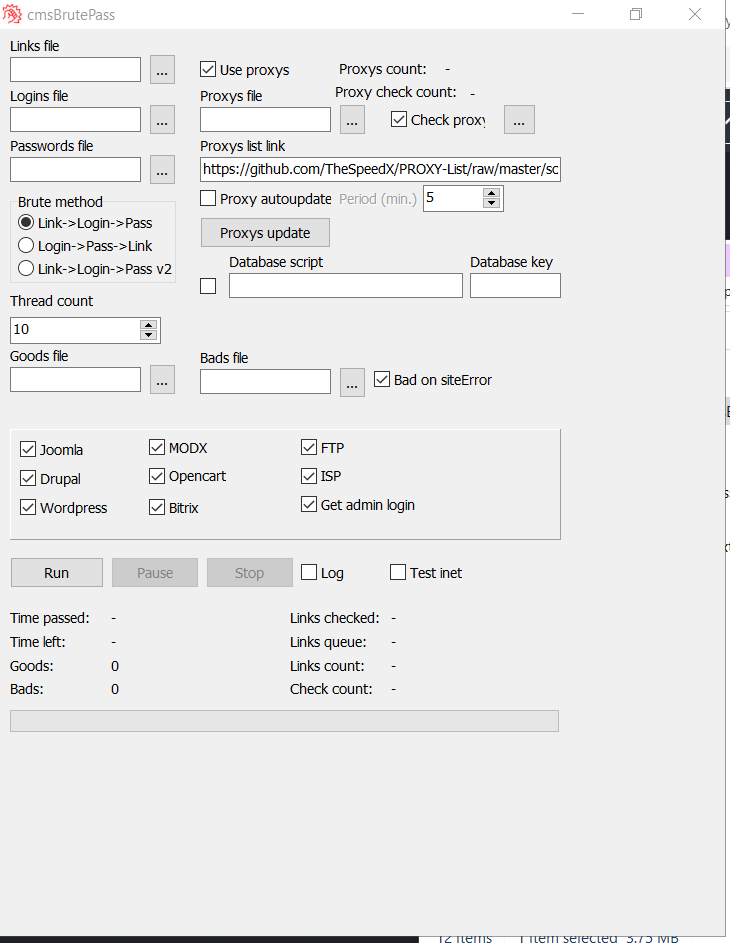Click the Run button
This screenshot has width=730, height=943.
click(57, 573)
